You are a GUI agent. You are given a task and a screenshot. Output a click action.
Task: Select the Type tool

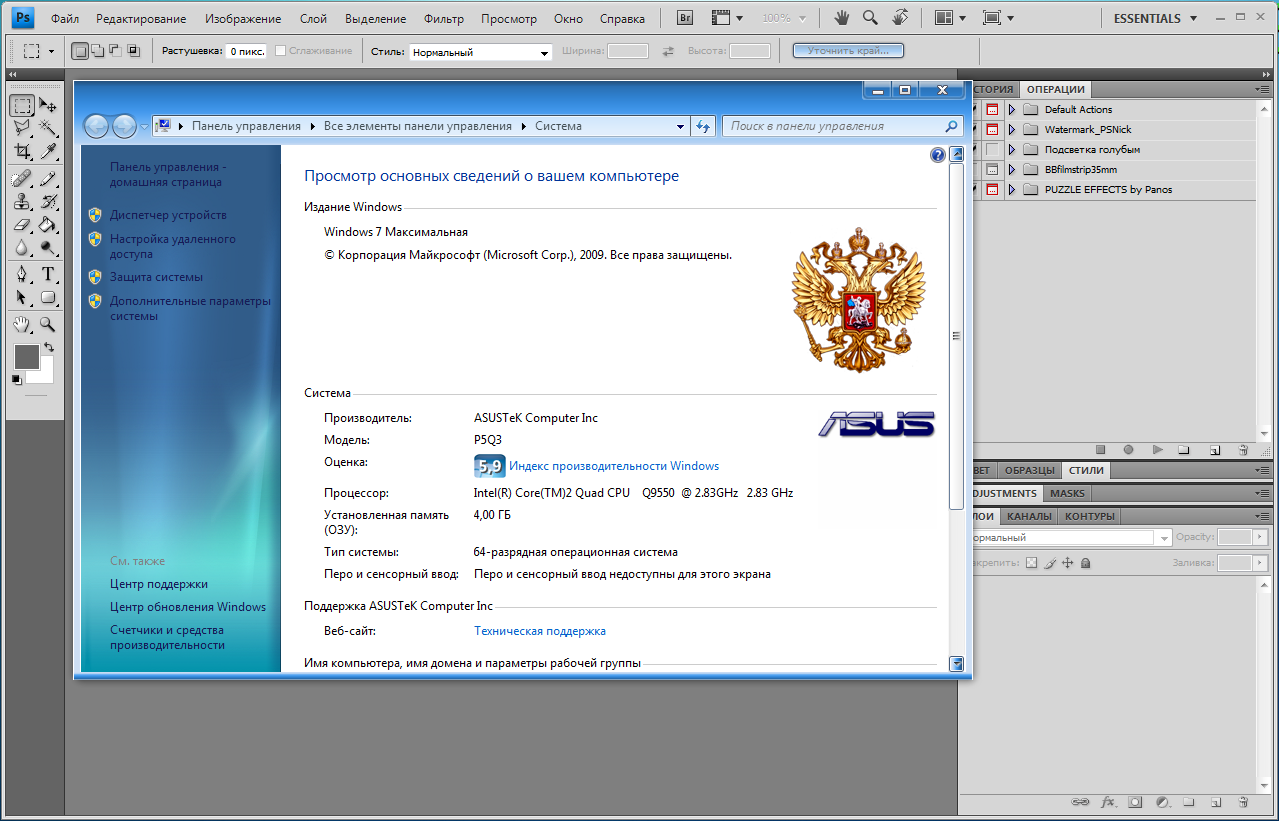[47, 274]
